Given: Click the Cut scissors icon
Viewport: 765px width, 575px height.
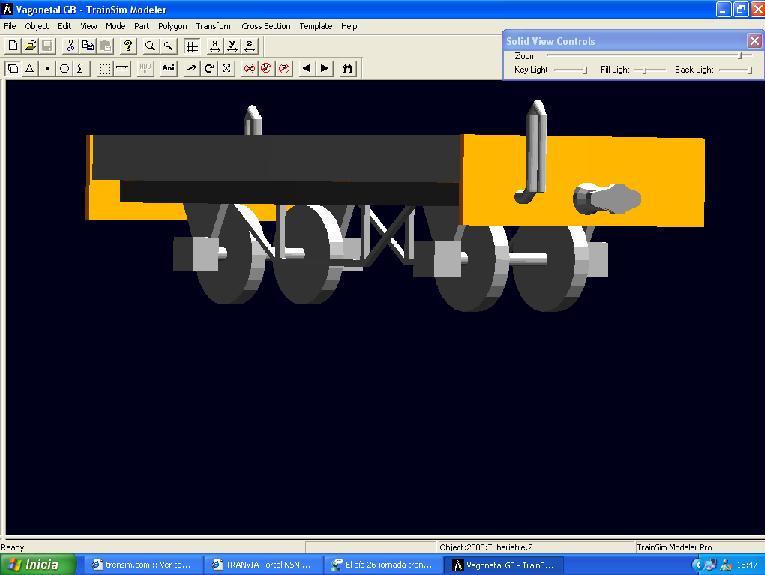Looking at the screenshot, I should [71, 46].
